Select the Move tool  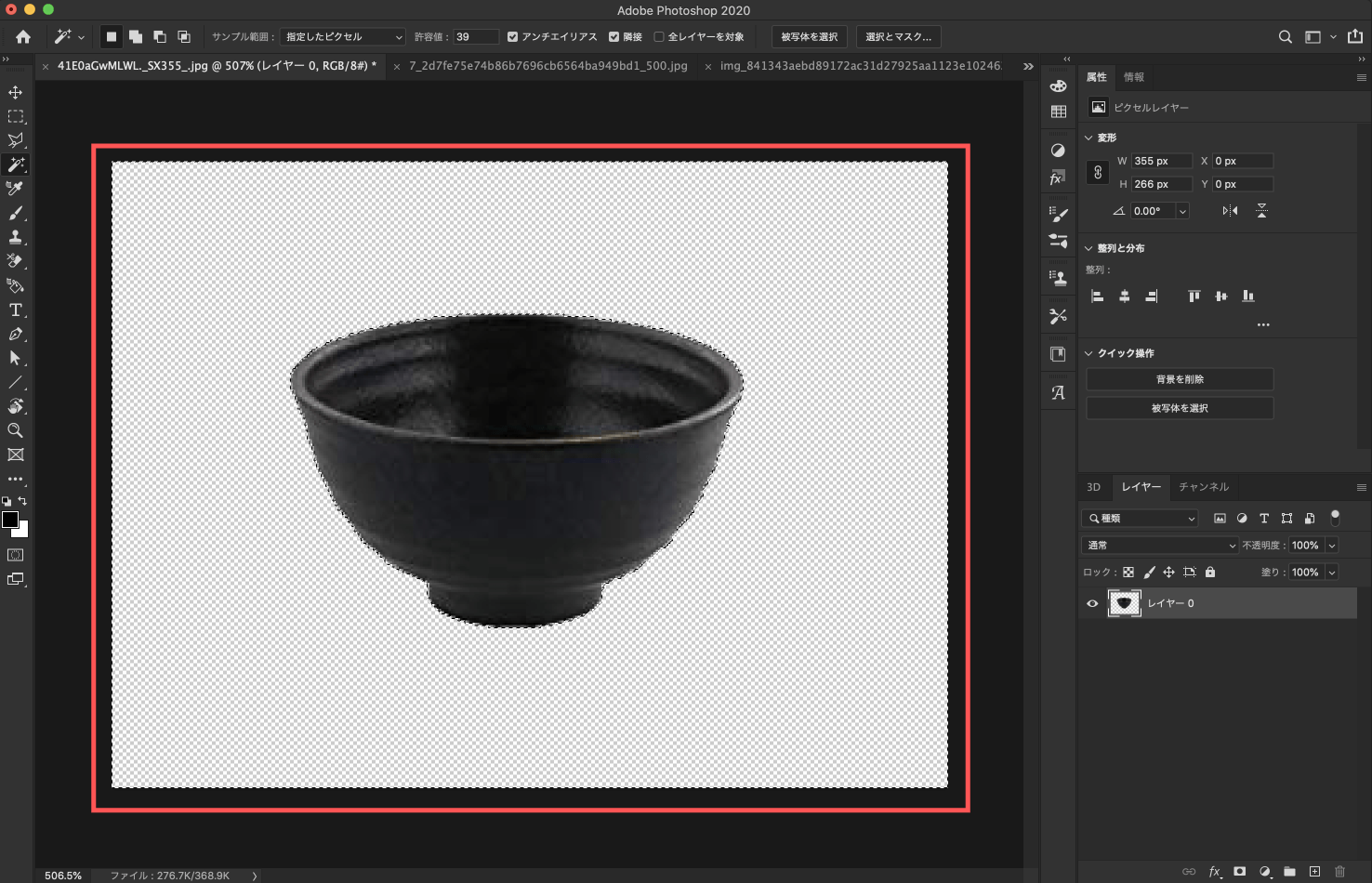pyautogui.click(x=16, y=92)
